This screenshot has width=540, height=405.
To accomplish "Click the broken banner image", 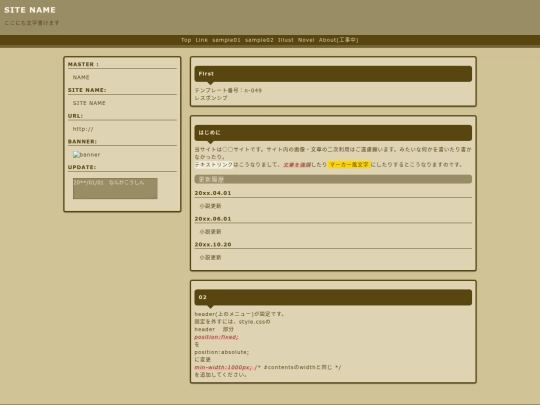I will [86, 155].
